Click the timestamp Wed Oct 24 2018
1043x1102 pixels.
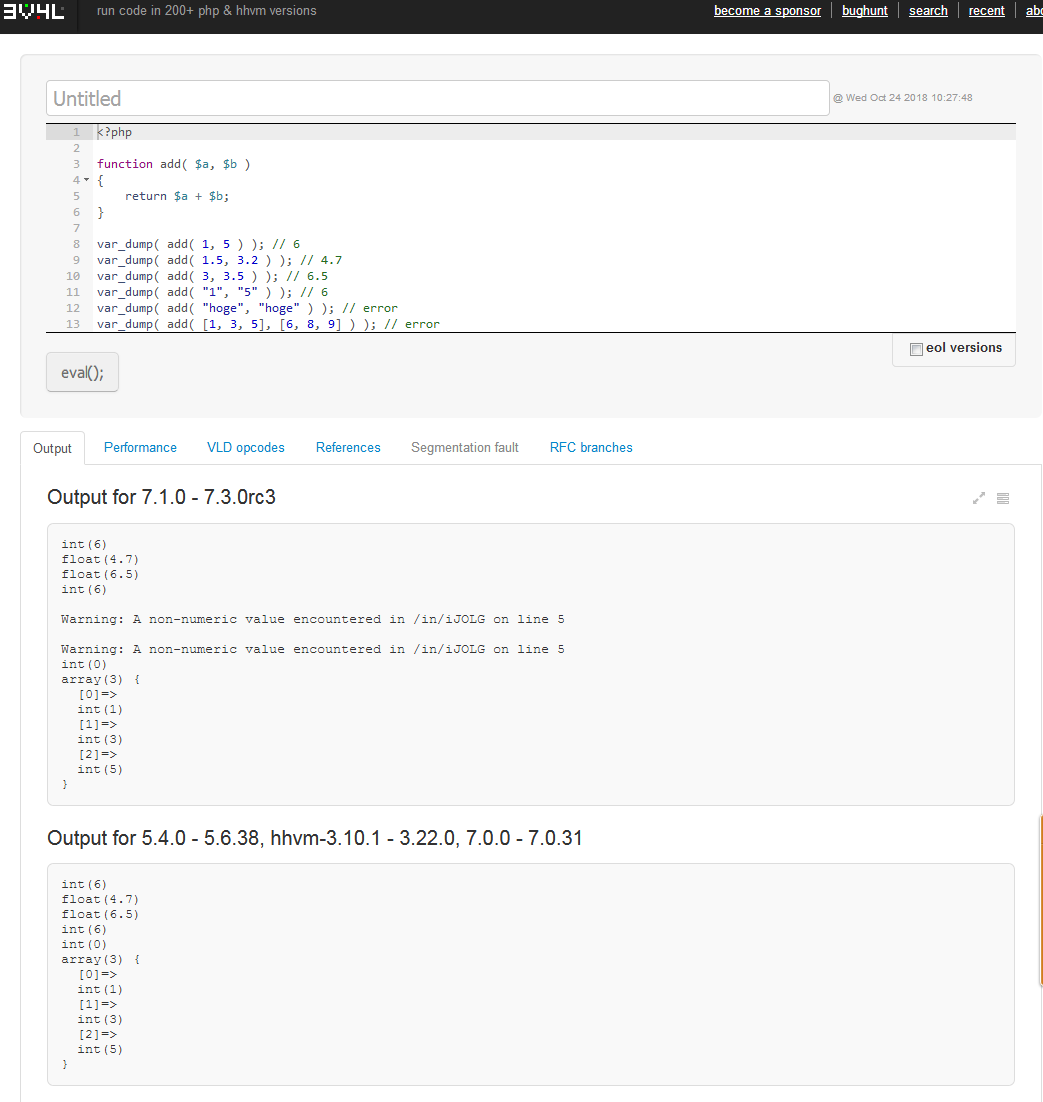tap(902, 98)
